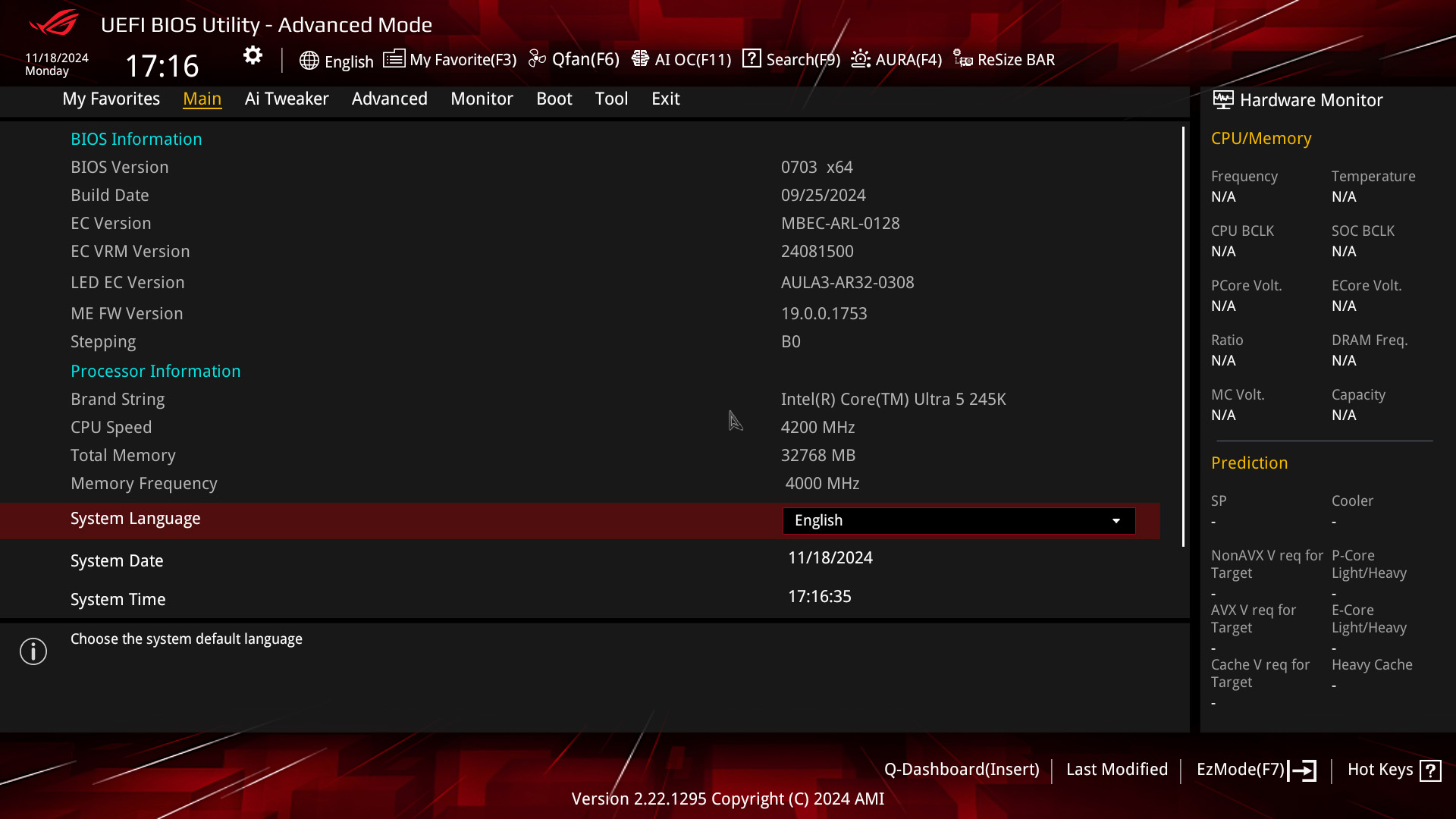Select the Main tab

pos(202,99)
